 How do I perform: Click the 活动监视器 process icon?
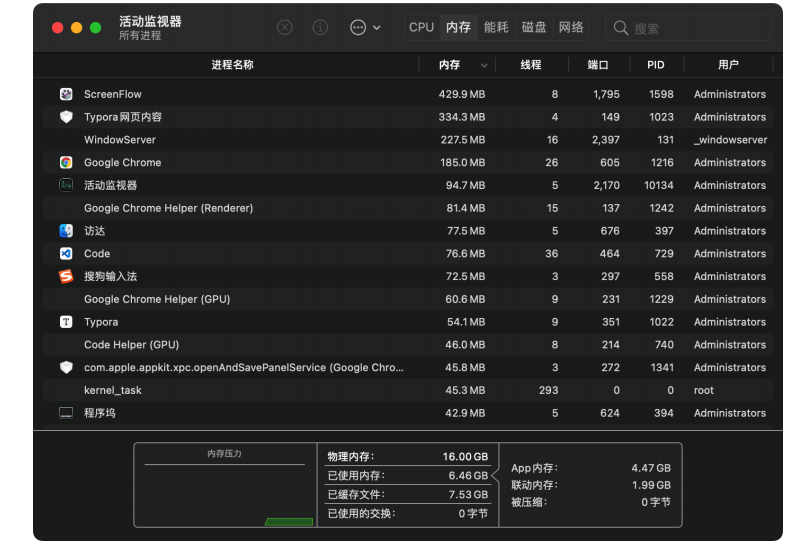(66, 185)
